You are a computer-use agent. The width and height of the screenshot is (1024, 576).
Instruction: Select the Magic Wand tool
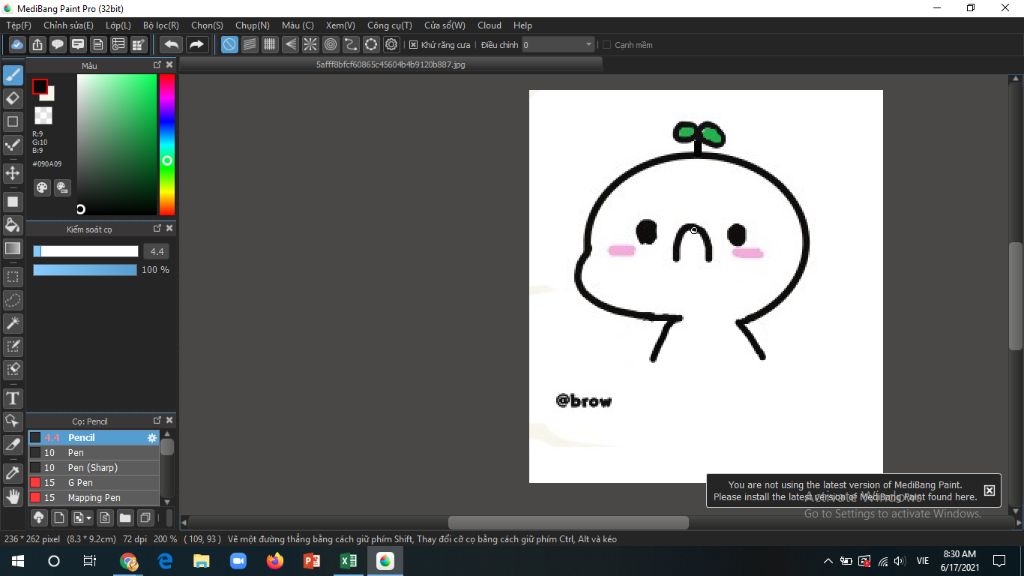coord(12,323)
